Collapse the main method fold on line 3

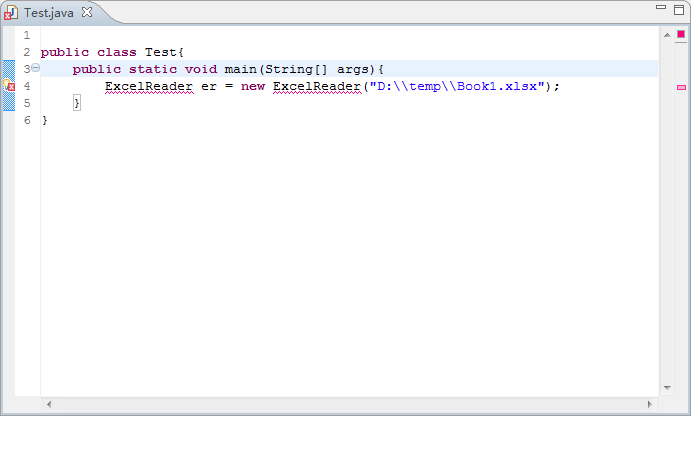point(36,68)
